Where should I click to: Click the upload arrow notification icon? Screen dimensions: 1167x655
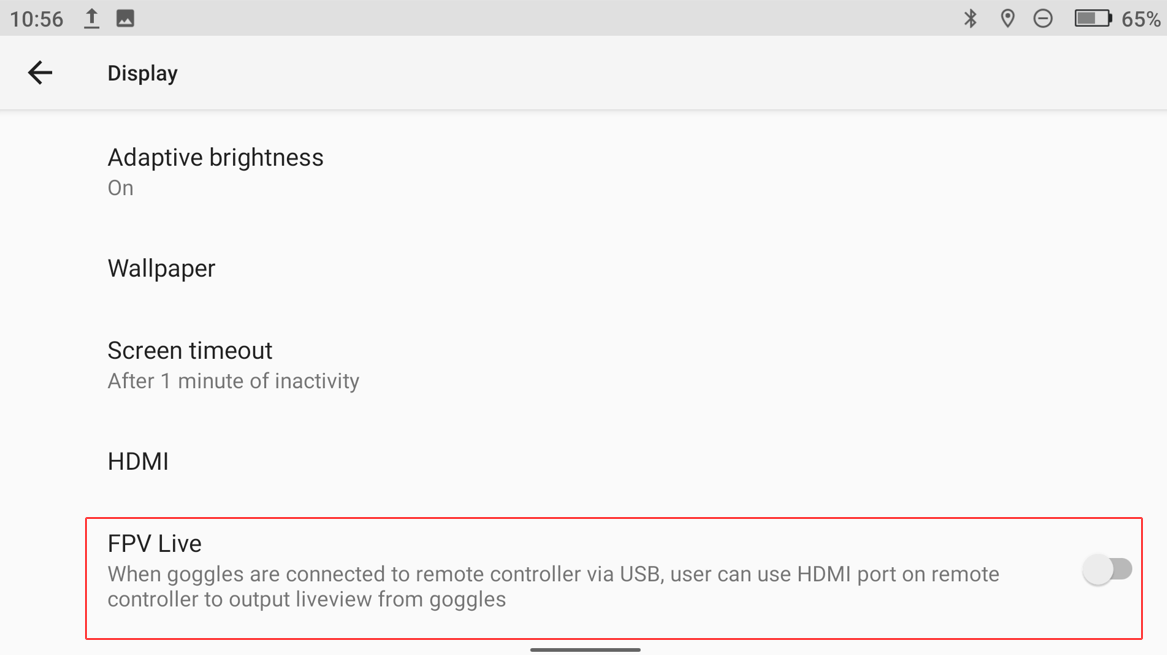(91, 18)
